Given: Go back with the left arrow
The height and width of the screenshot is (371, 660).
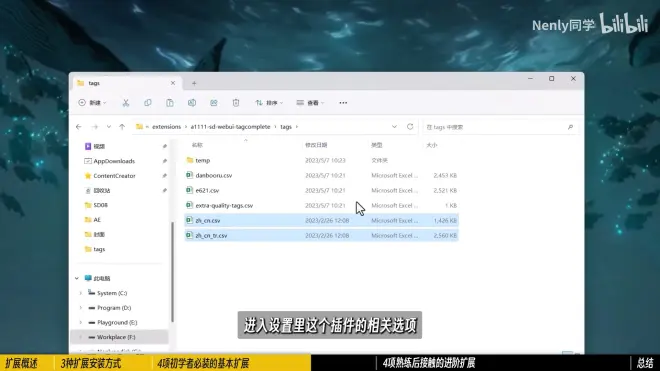Looking at the screenshot, I should (x=79, y=127).
